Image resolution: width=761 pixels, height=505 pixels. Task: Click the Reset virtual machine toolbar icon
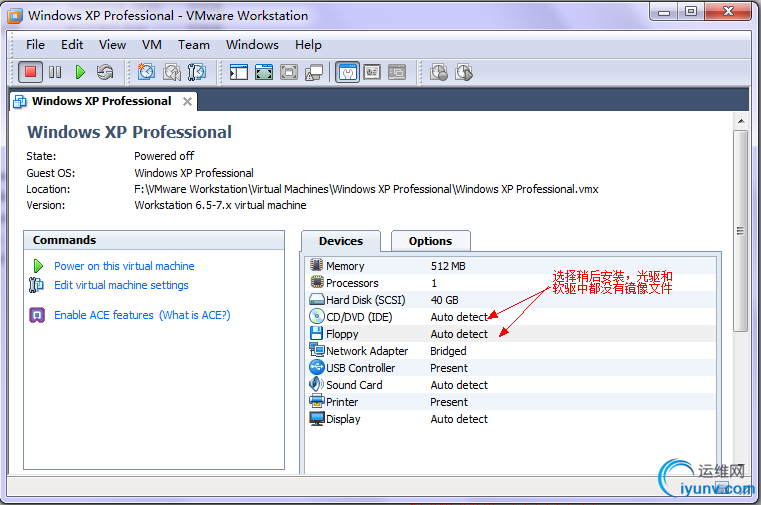point(105,72)
